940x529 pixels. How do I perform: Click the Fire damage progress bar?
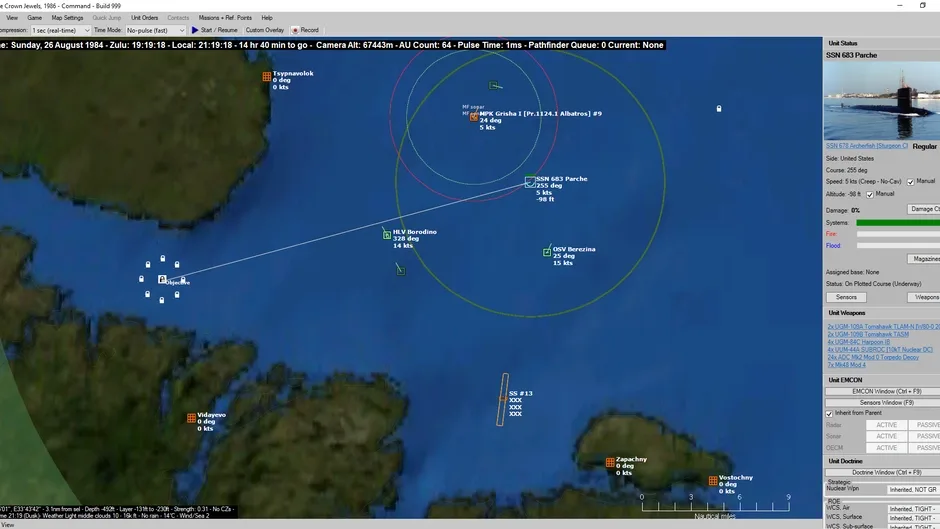898,234
